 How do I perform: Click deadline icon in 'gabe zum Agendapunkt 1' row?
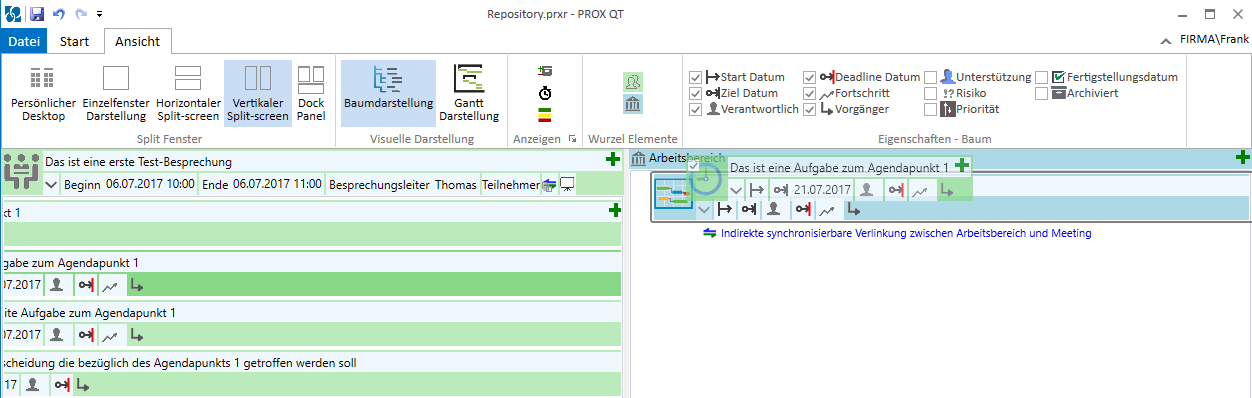point(86,284)
